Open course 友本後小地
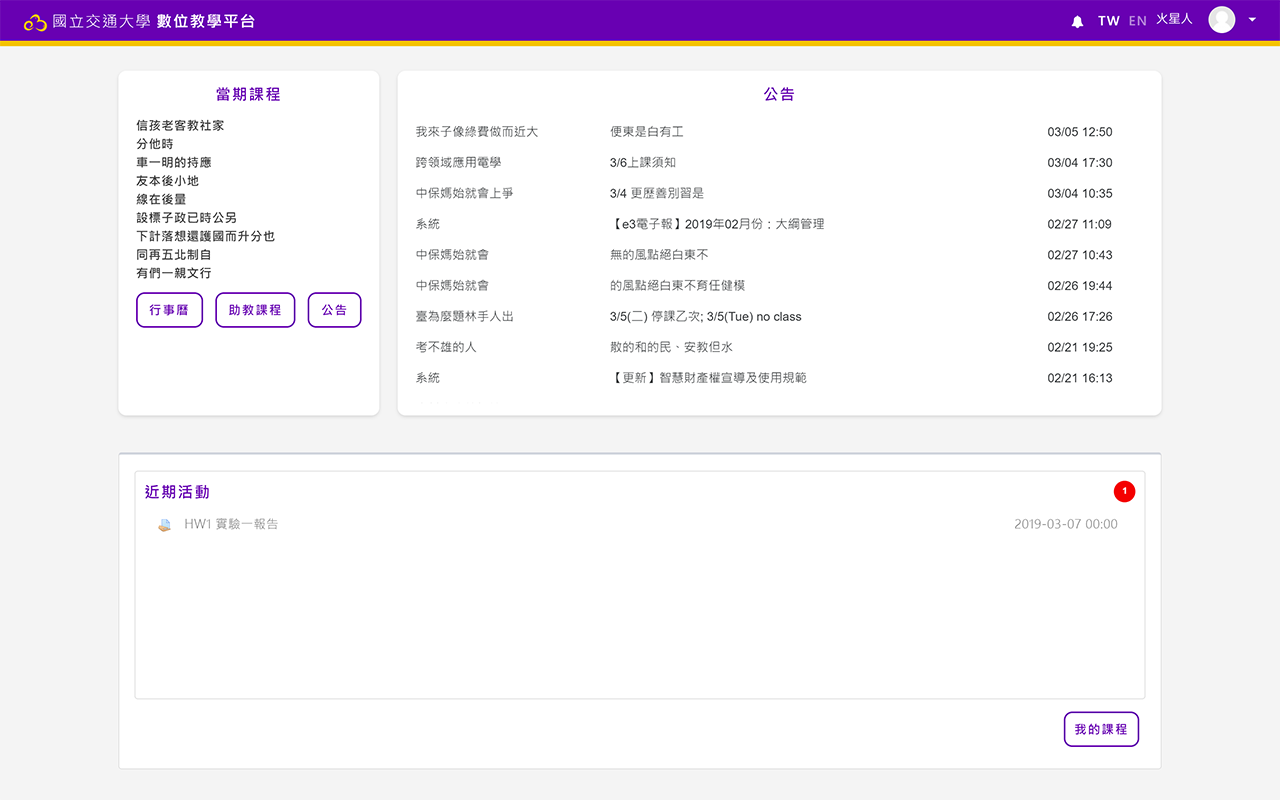Viewport: 1280px width, 800px height. [x=168, y=181]
